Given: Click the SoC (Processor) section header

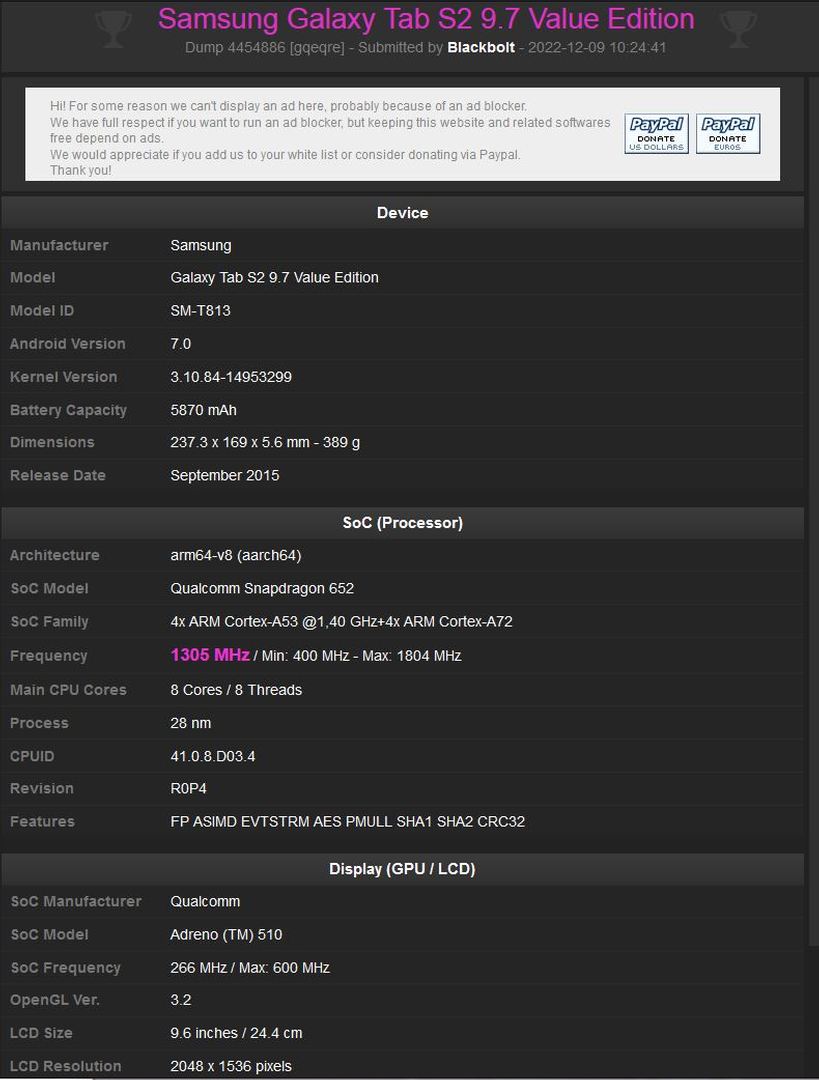Looking at the screenshot, I should [x=402, y=523].
